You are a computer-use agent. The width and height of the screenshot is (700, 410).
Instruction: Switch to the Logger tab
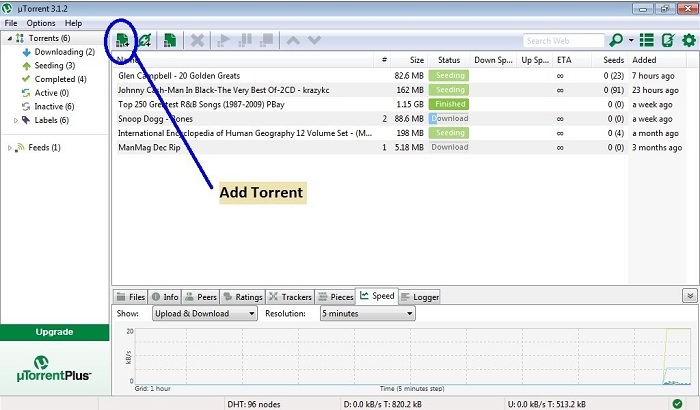420,297
